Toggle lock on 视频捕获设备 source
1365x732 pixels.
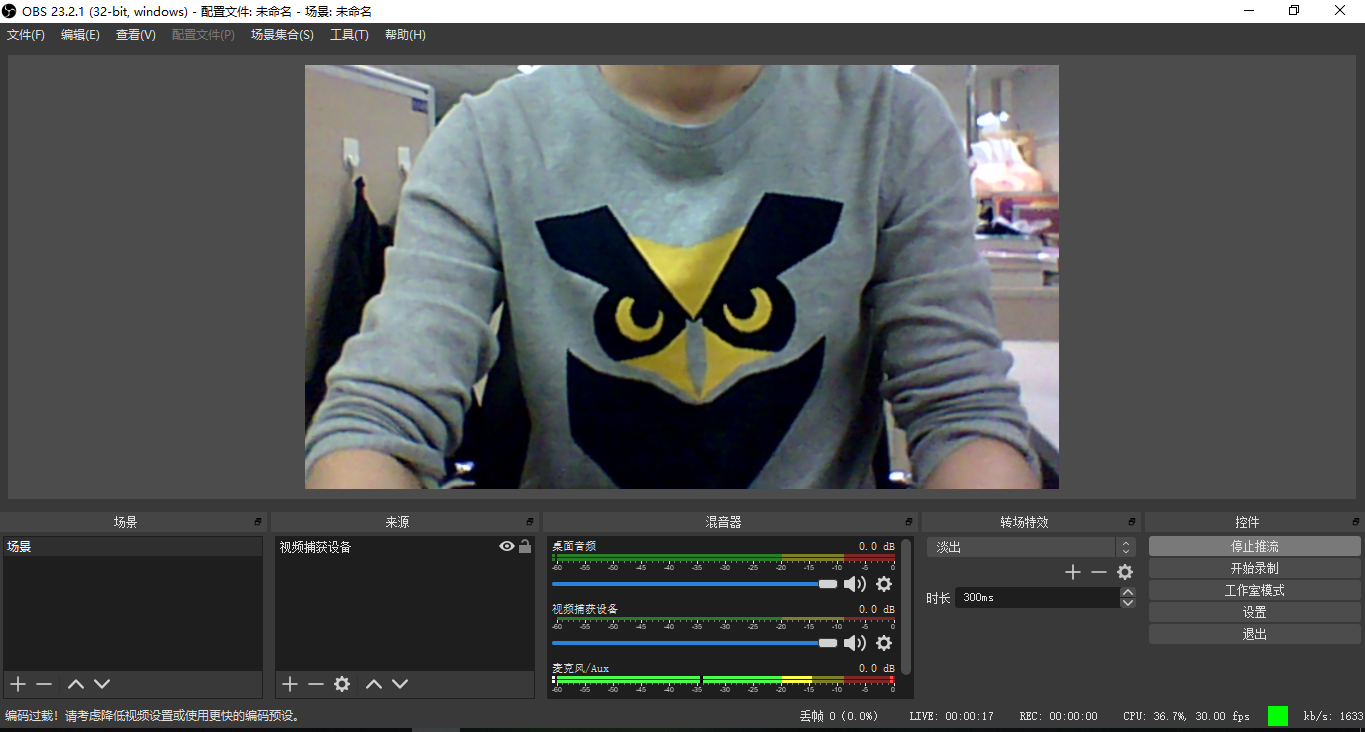525,546
